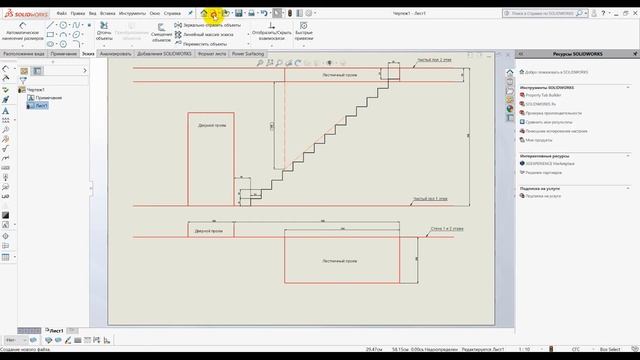Image resolution: width=640 pixels, height=360 pixels.
Task: Switch to the Анализировать ribbon tab
Action: tap(116, 54)
